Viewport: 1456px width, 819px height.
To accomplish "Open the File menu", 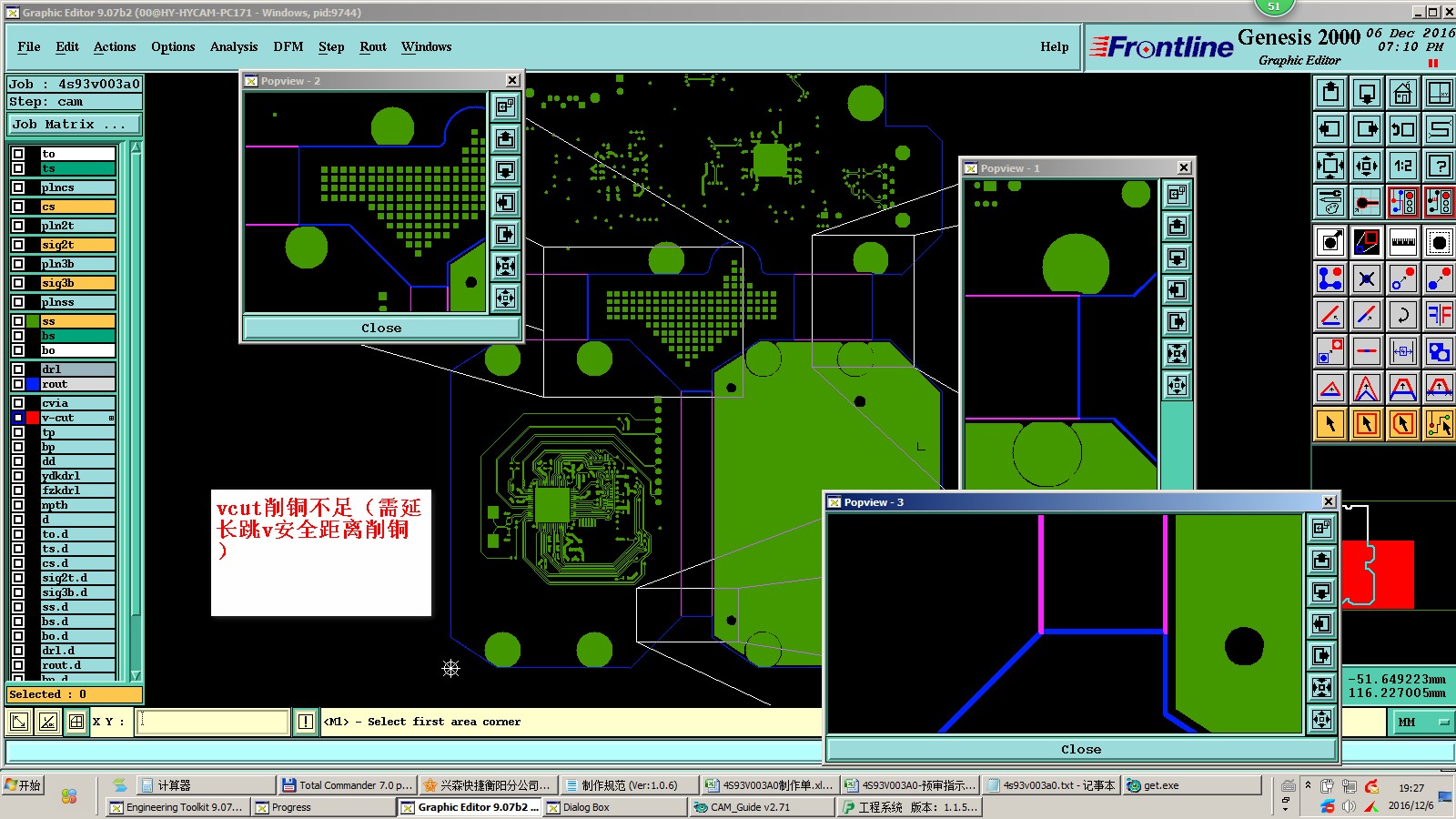I will [29, 47].
